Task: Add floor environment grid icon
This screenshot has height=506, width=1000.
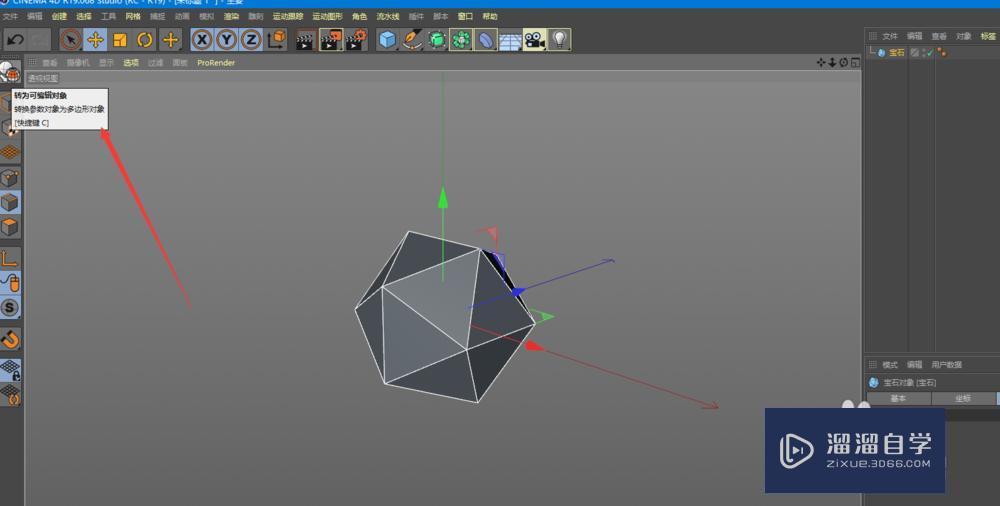Action: [x=510, y=40]
